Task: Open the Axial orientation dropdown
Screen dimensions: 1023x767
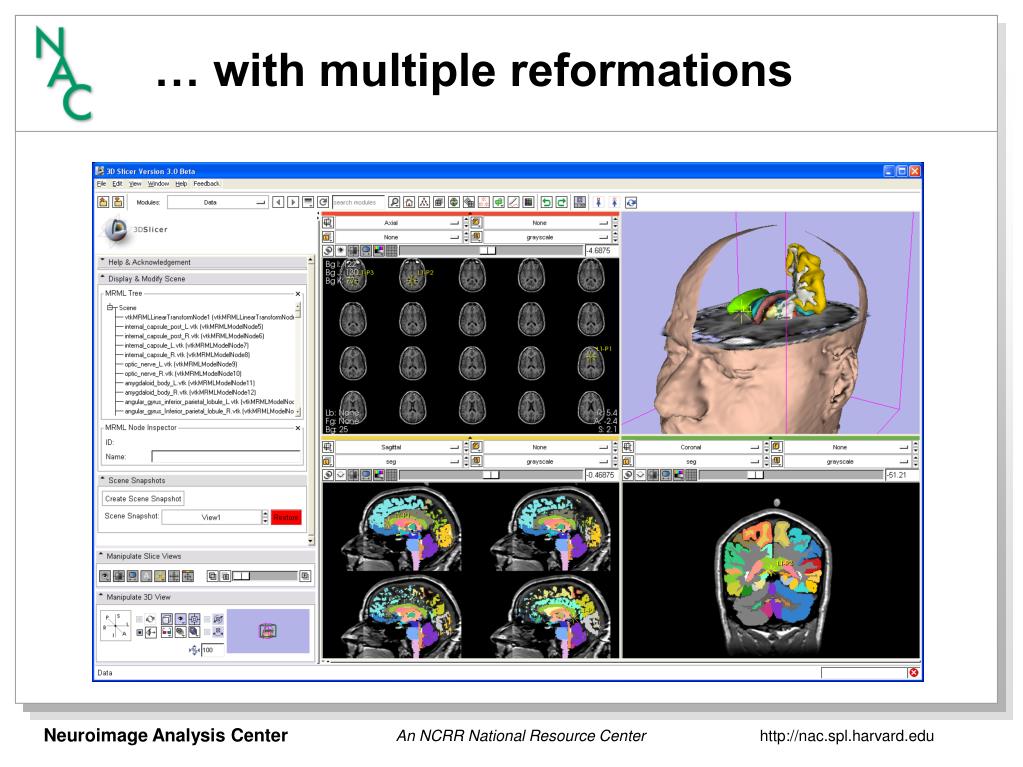Action: click(398, 222)
